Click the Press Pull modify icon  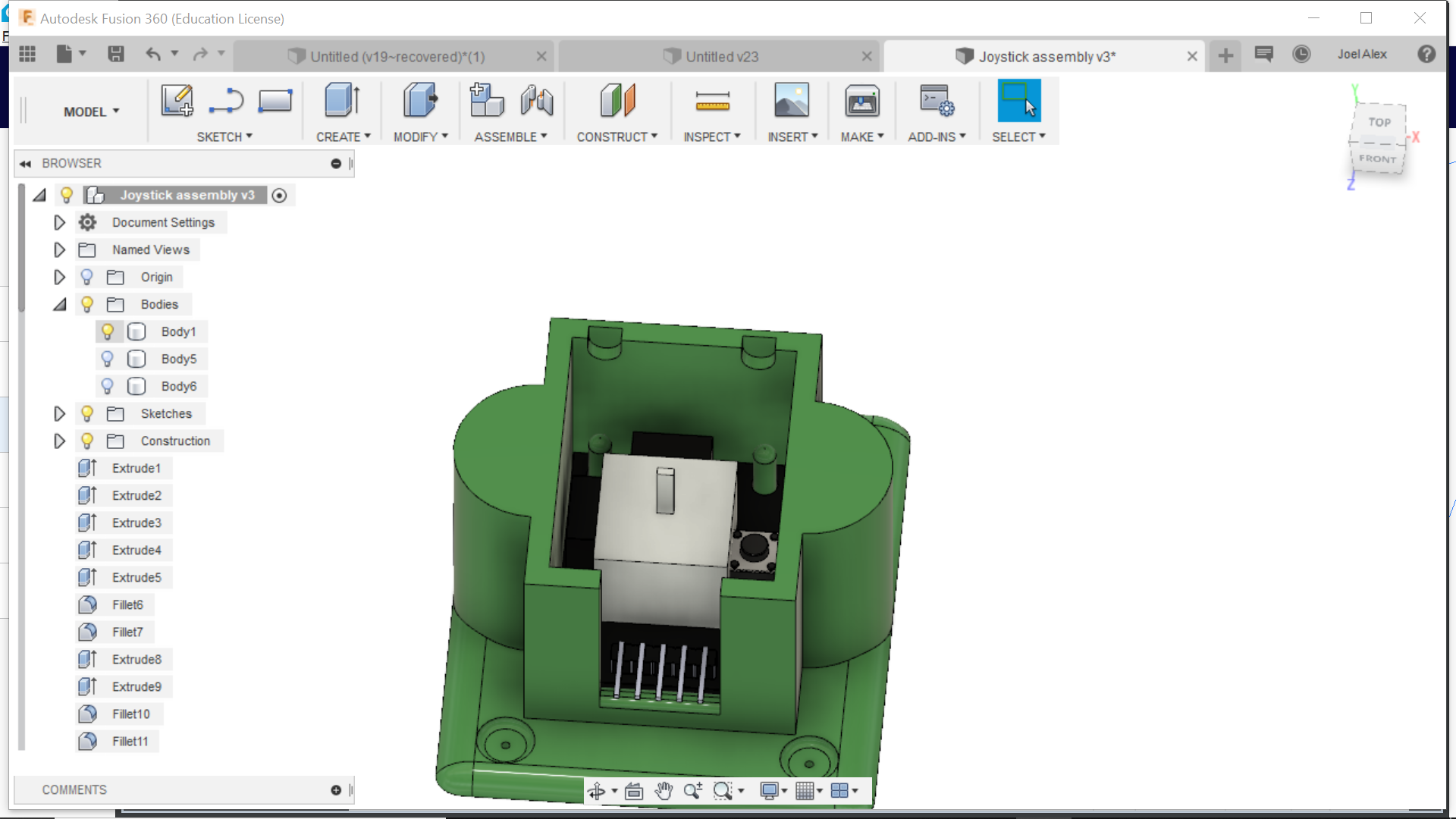[419, 100]
